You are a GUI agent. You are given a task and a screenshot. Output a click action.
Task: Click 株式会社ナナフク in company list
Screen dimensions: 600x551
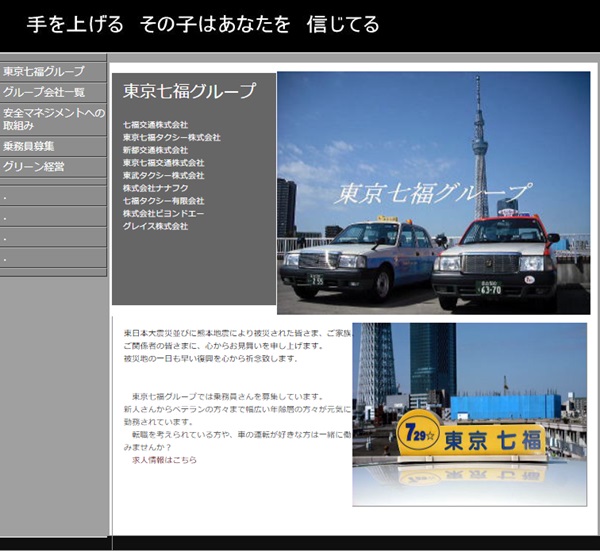[155, 188]
